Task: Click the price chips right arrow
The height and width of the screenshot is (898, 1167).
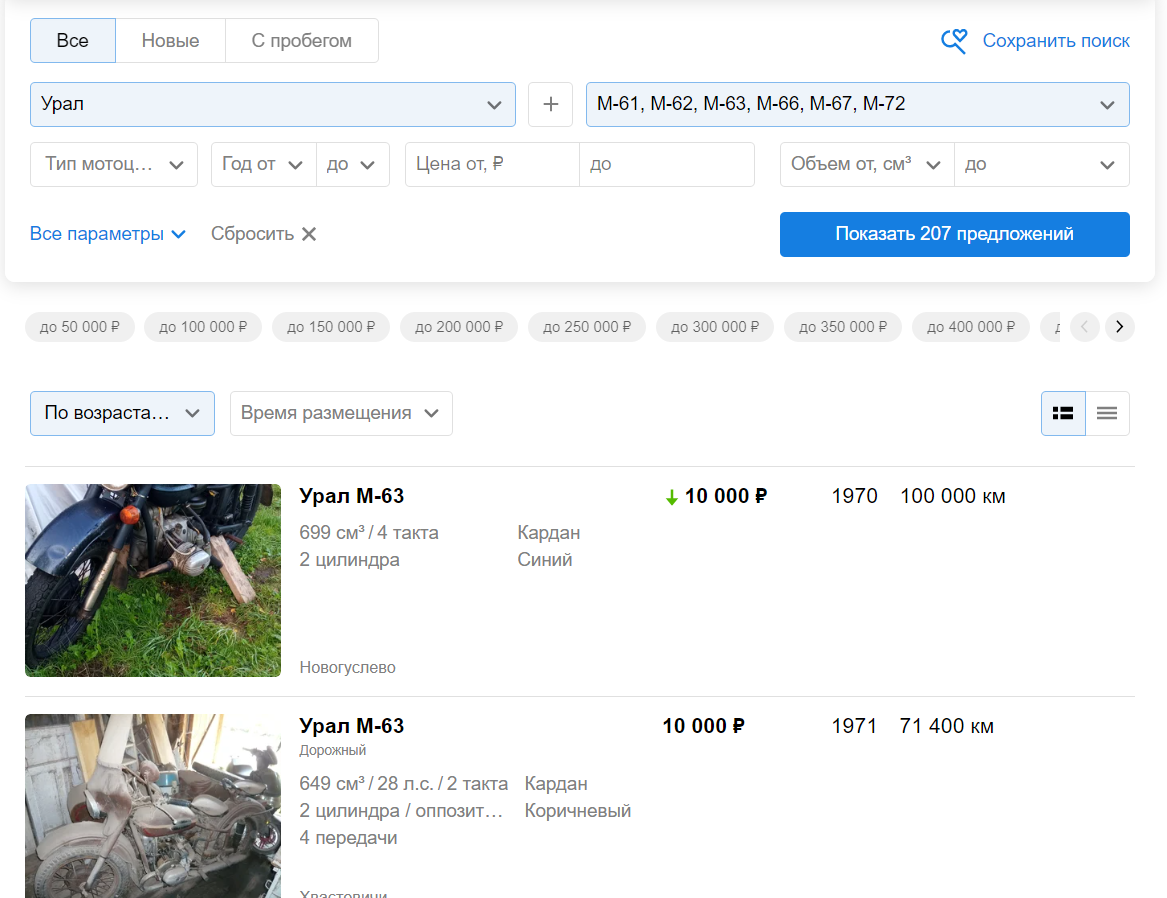Action: pyautogui.click(x=1119, y=327)
